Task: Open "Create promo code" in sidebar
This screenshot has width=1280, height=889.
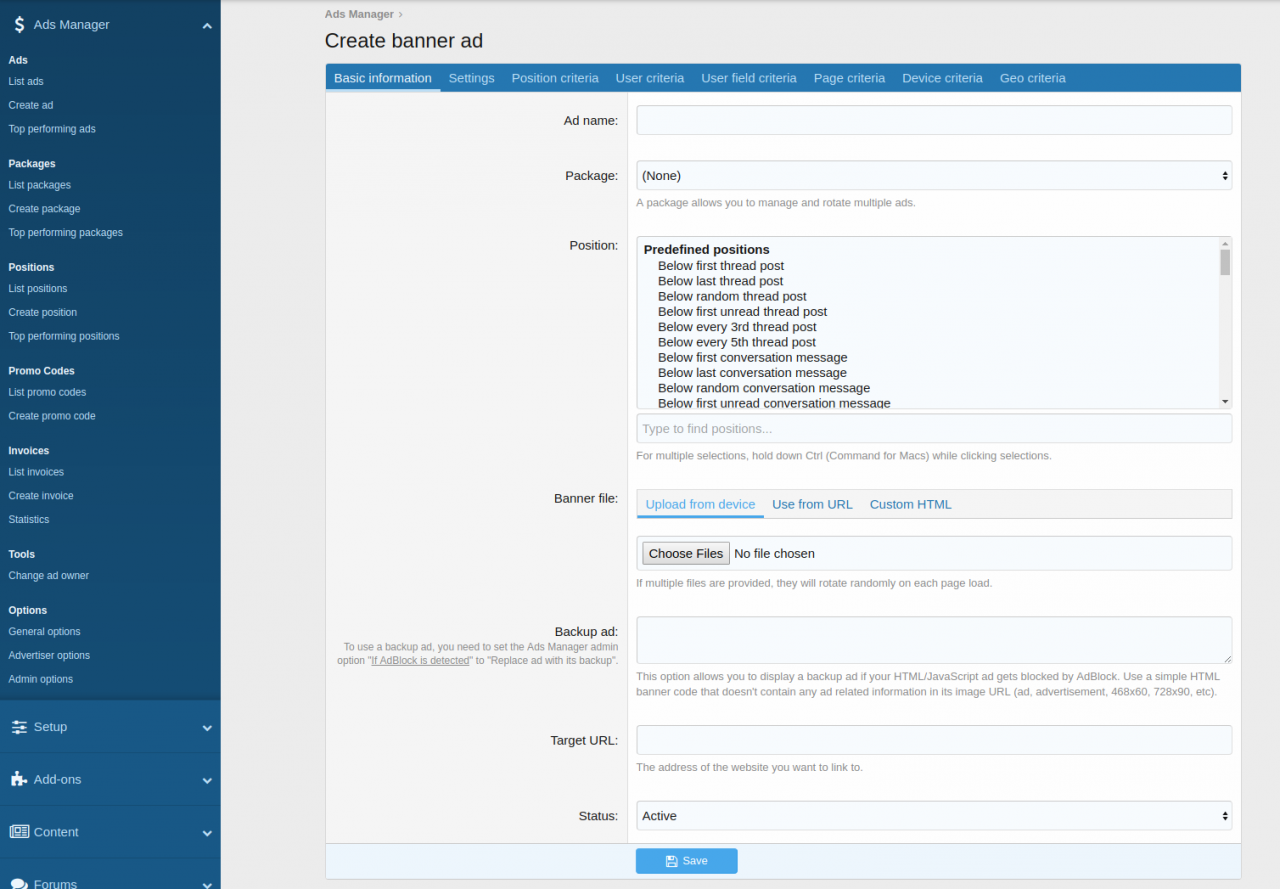Action: point(51,415)
